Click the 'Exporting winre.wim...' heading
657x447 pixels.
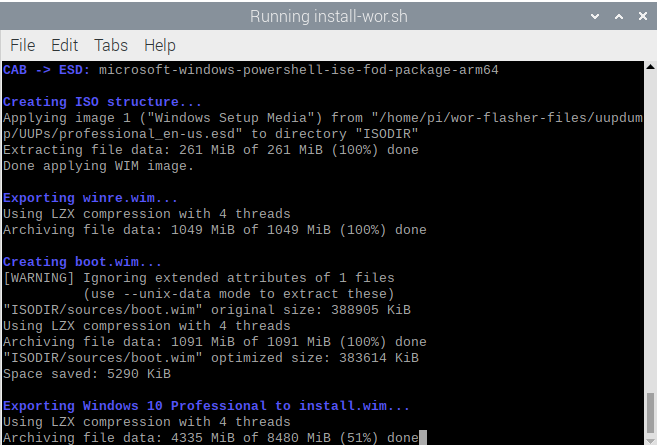point(90,198)
